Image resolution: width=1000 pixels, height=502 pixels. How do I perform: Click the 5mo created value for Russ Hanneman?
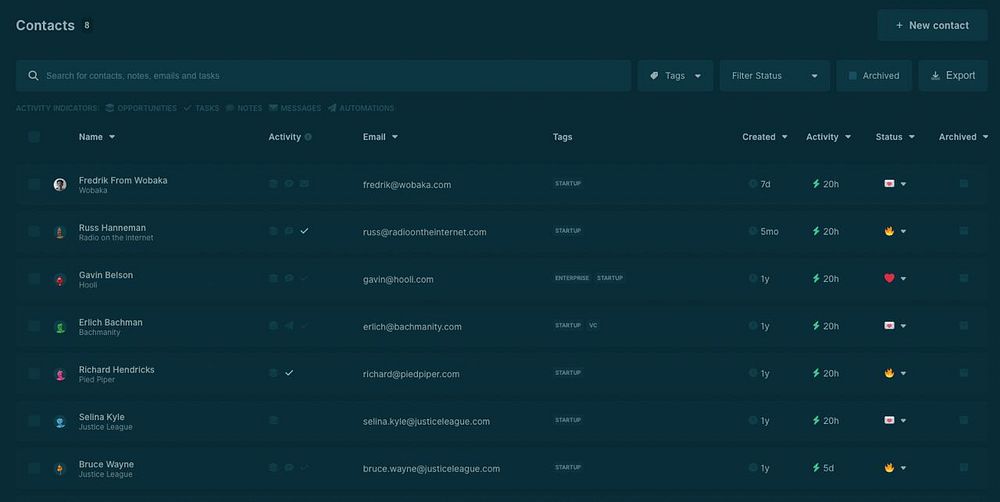[769, 232]
